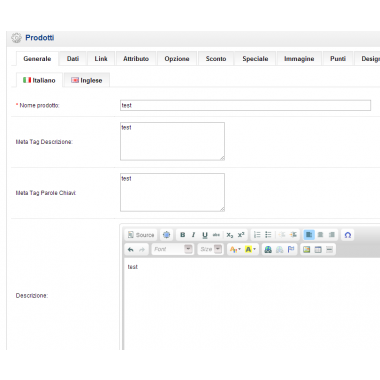This screenshot has height=380, width=380.
Task: Open the text color picker
Action: pyautogui.click(x=235, y=249)
